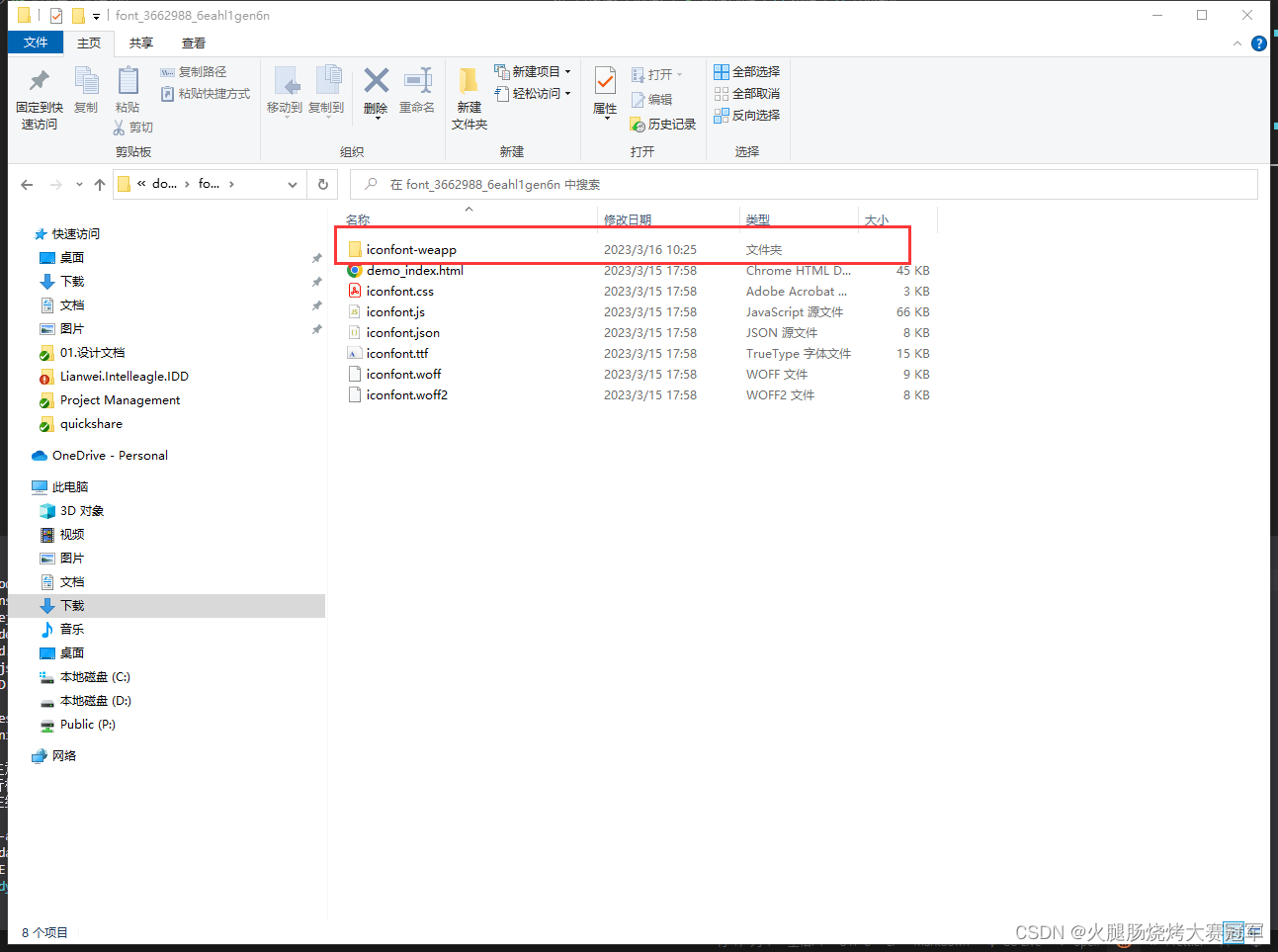The height and width of the screenshot is (952, 1278).
Task: Click the Pin to Quick access icon
Action: 40,80
